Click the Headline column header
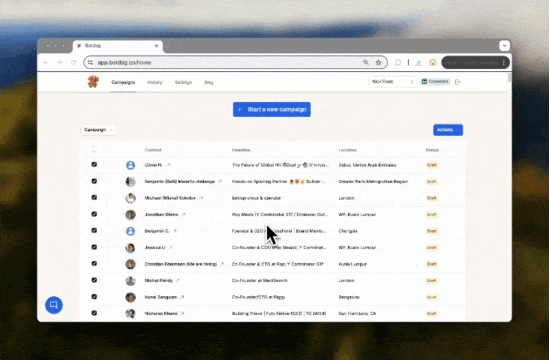The height and width of the screenshot is (360, 550). click(241, 150)
